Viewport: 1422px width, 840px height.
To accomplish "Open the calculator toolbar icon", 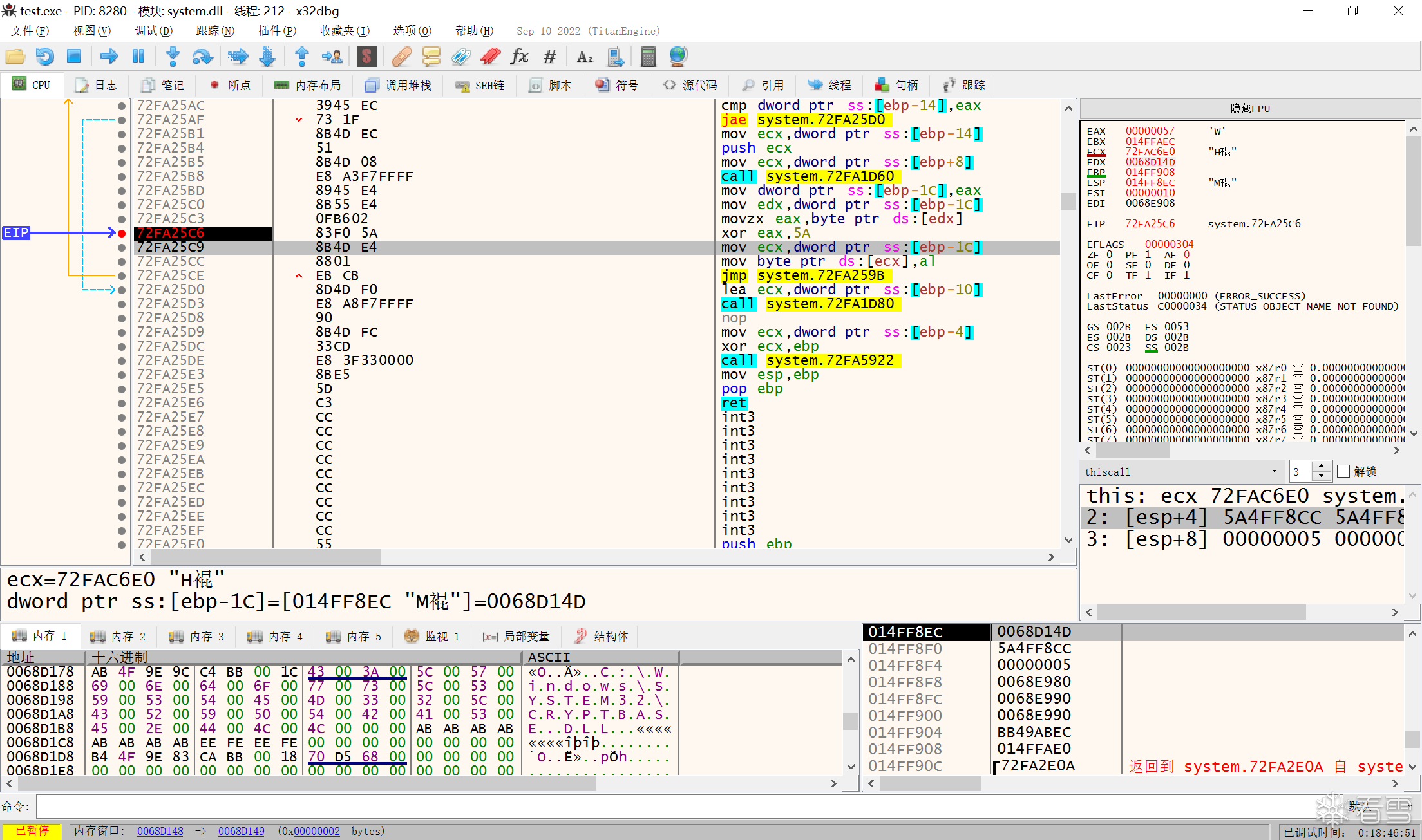I will [648, 57].
